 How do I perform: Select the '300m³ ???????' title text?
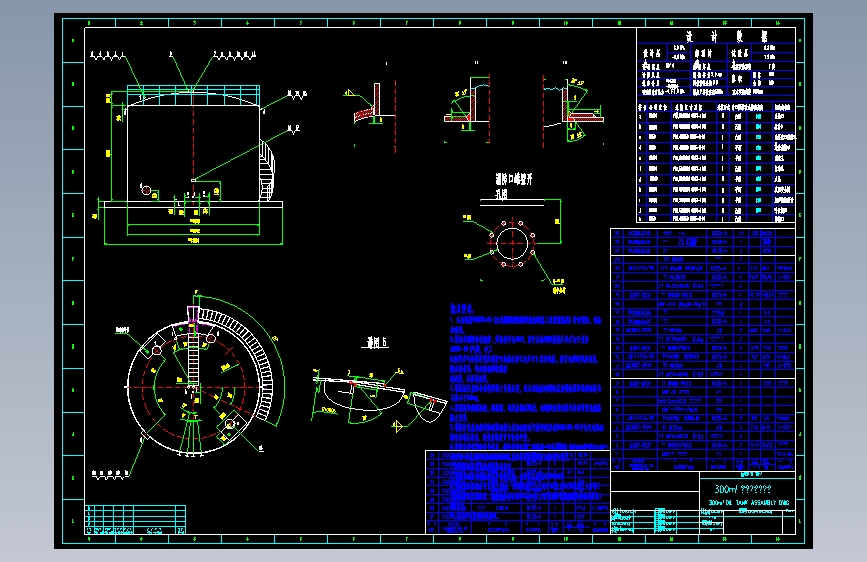[742, 489]
